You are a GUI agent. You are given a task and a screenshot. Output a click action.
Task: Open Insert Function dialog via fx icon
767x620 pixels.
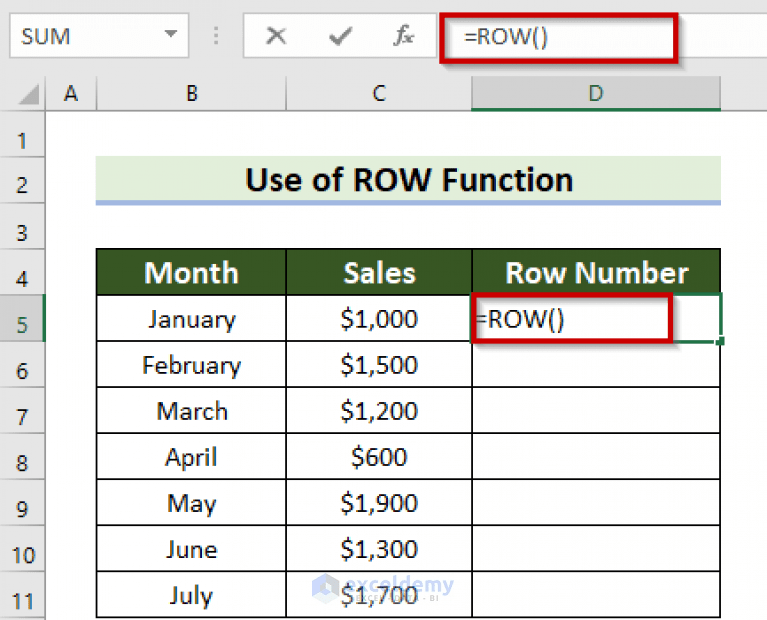point(404,36)
